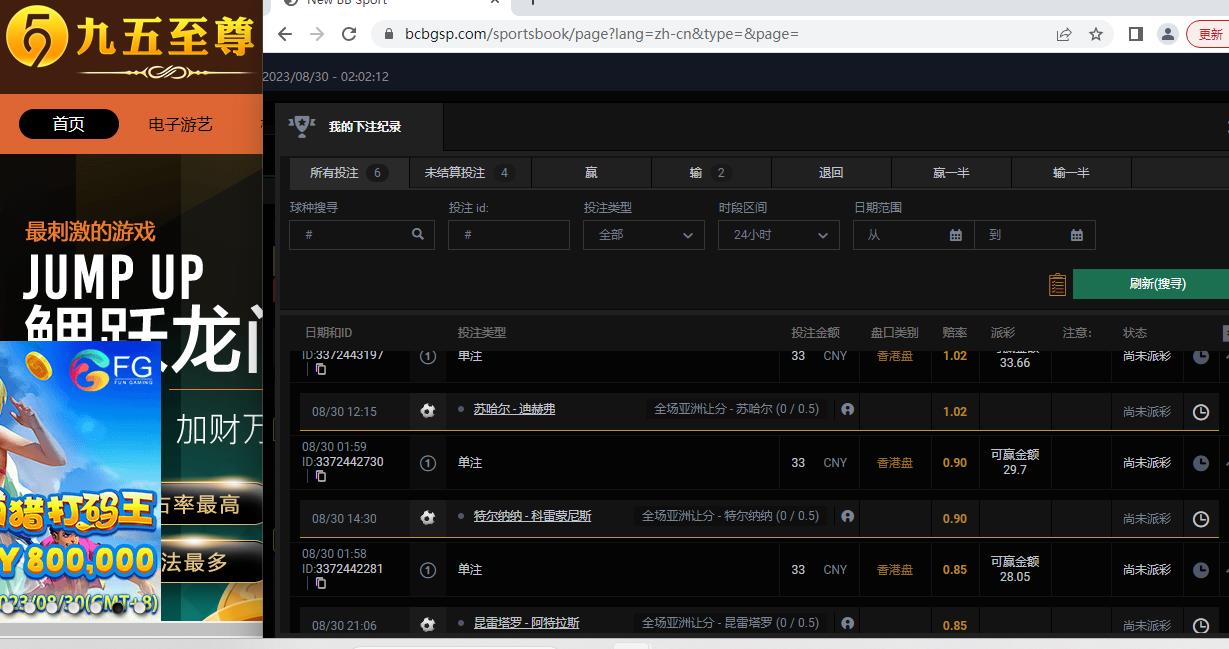
Task: Click the 九五至尊 site logo
Action: (x=131, y=44)
